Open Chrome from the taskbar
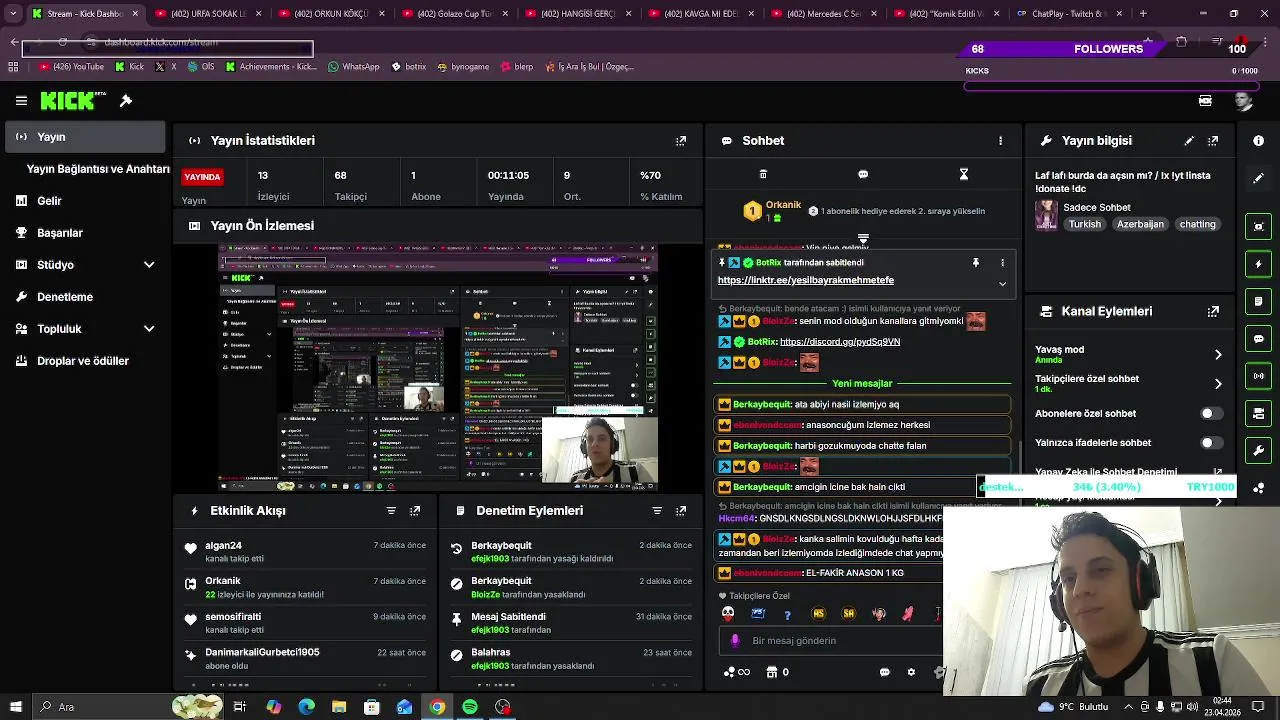The width and height of the screenshot is (1280, 720). (437, 707)
